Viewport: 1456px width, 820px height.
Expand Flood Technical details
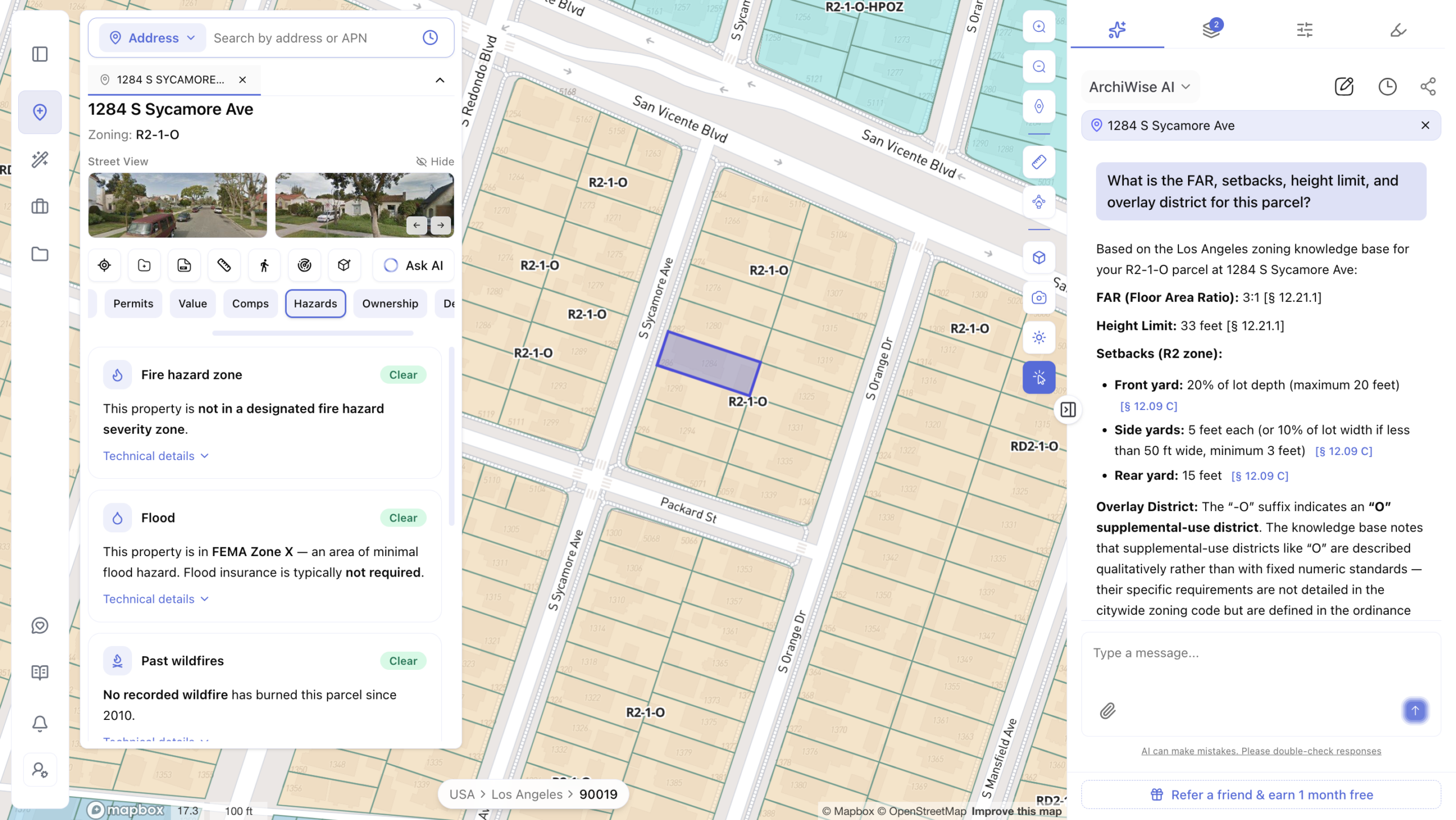156,599
